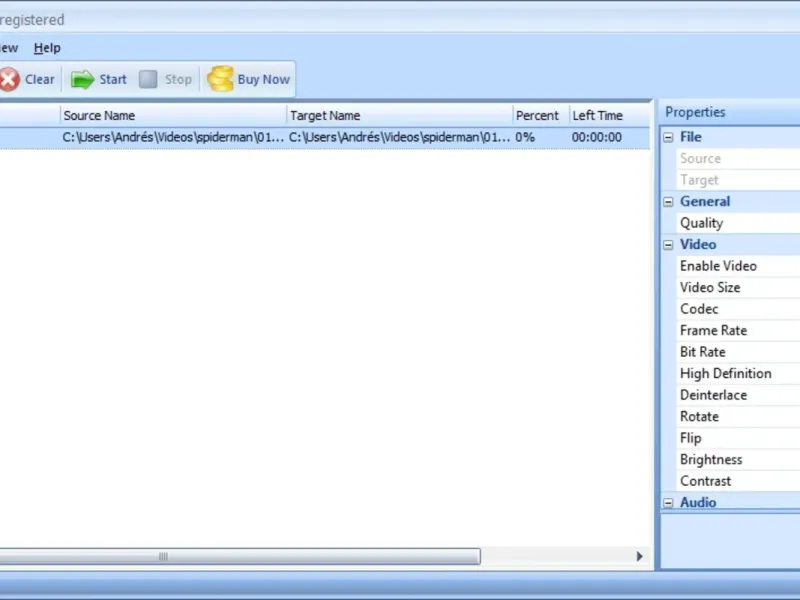Collapse the Audio properties group
The width and height of the screenshot is (800, 600).
click(x=668, y=503)
